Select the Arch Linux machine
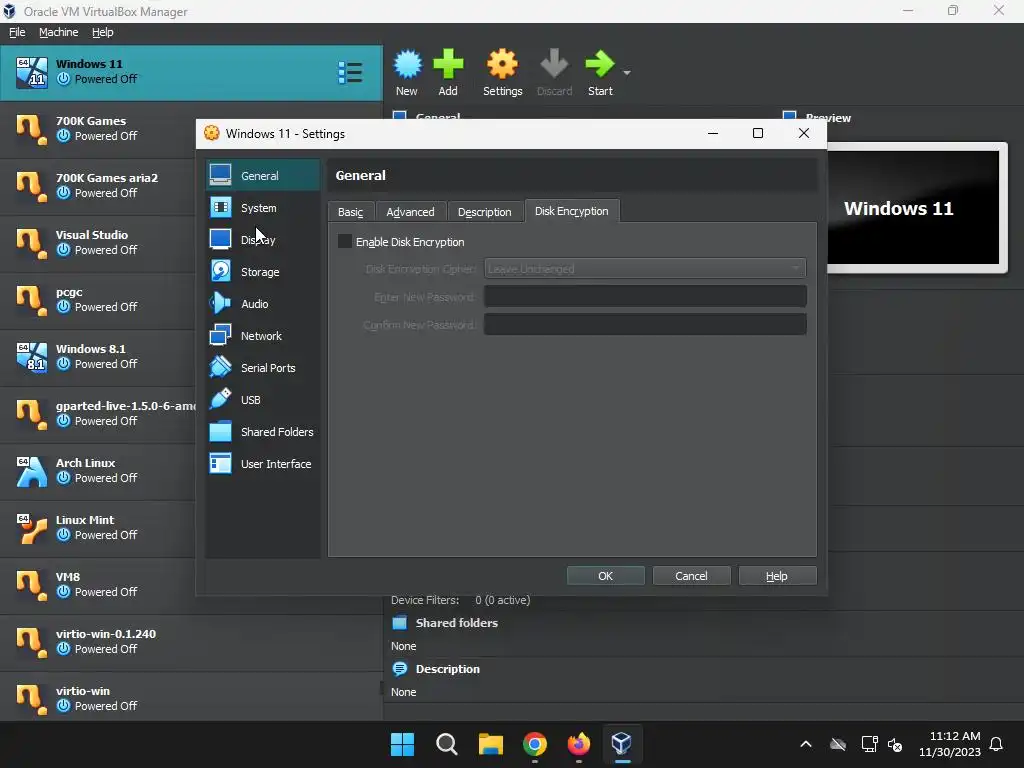The height and width of the screenshot is (768, 1024). pyautogui.click(x=98, y=471)
